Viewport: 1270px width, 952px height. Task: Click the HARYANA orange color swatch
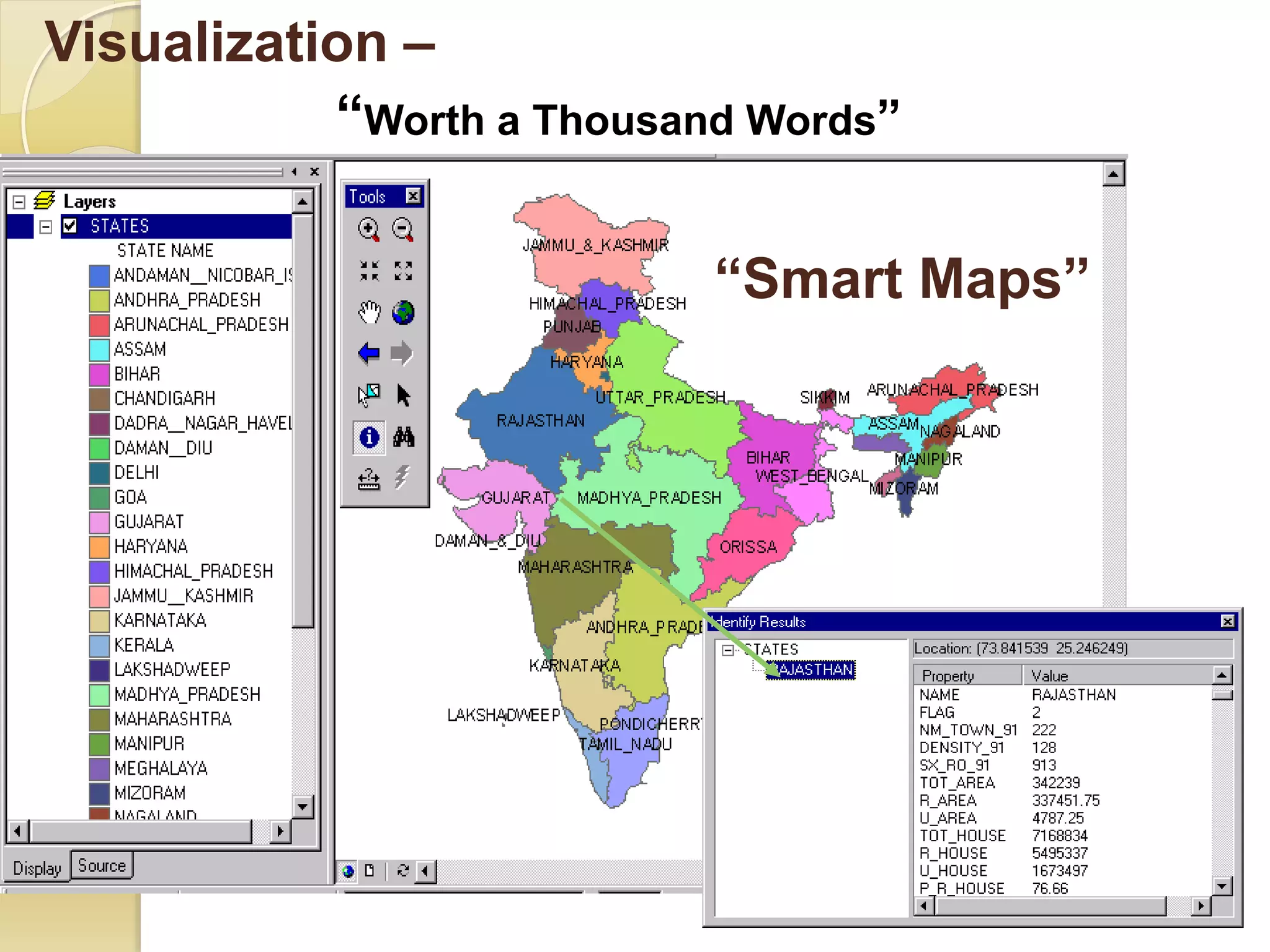99,547
